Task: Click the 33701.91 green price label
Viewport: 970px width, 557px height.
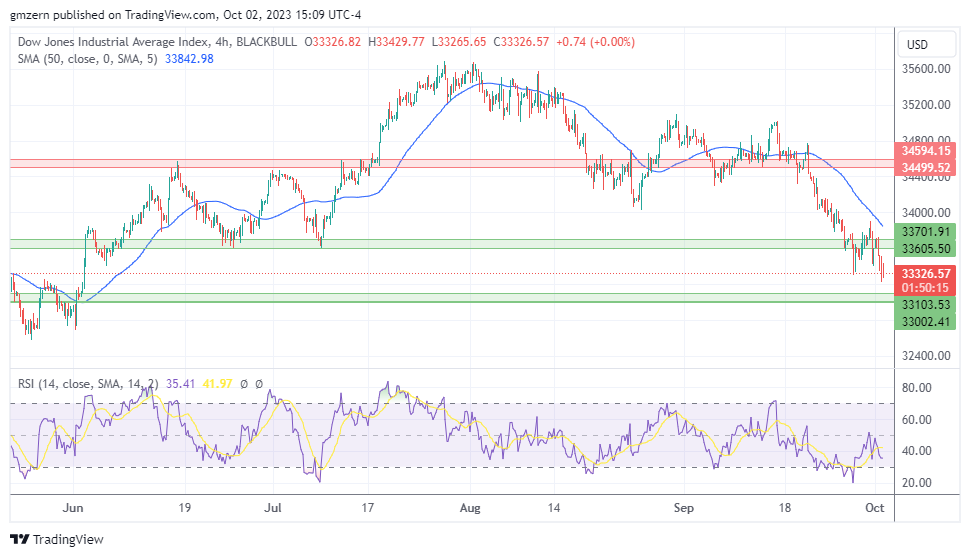Action: click(x=925, y=231)
